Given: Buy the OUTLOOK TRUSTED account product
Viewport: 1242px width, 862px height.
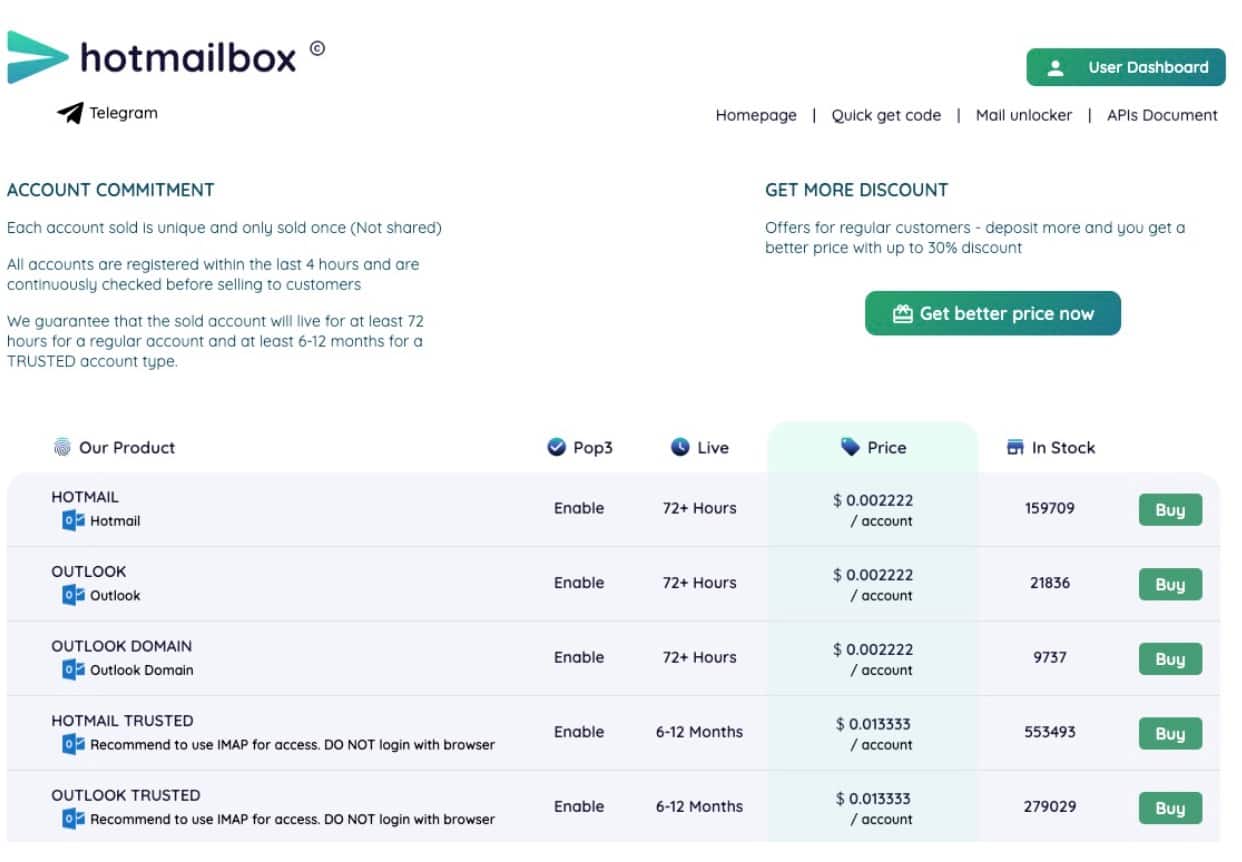Looking at the screenshot, I should click(1170, 808).
